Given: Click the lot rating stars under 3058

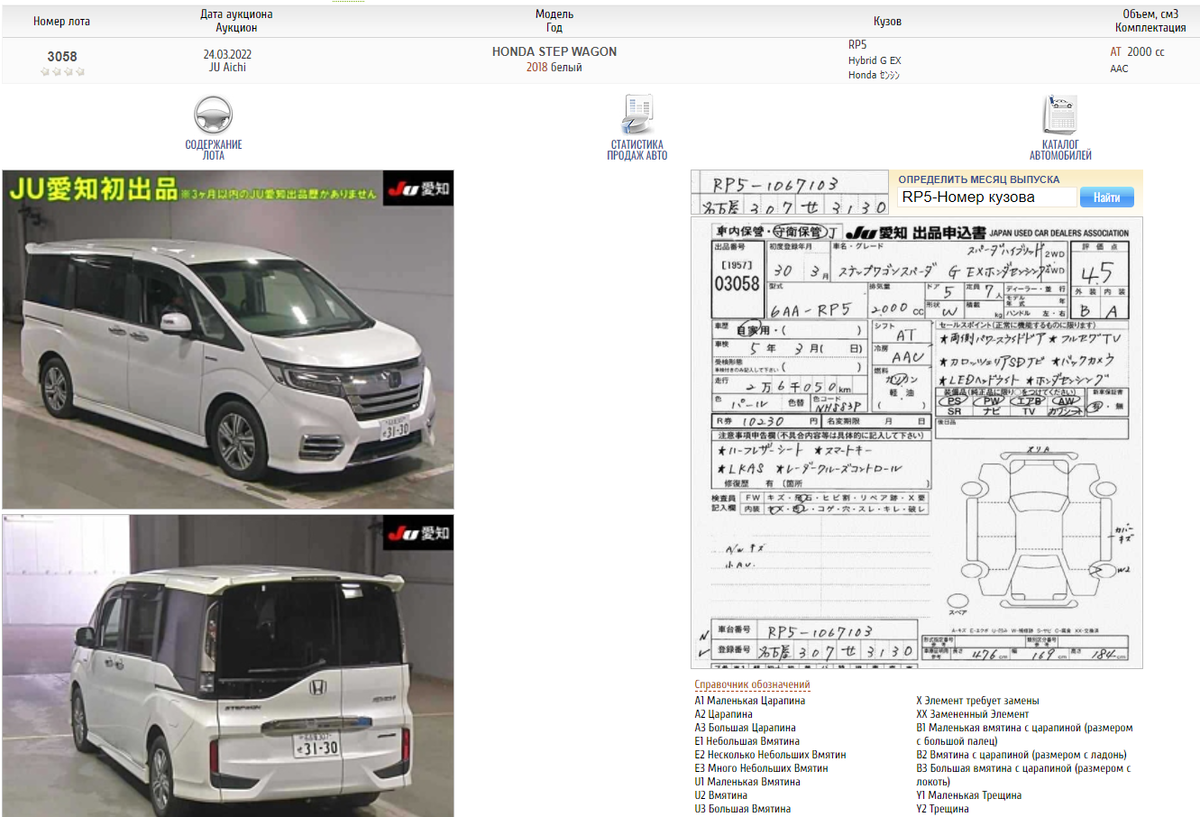Looking at the screenshot, I should tap(62, 72).
